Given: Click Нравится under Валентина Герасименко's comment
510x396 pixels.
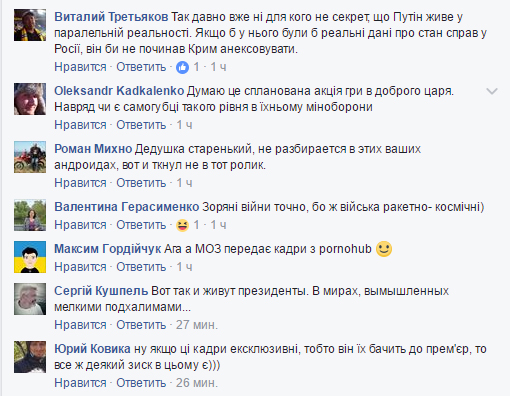Looking at the screenshot, I should click(80, 225).
